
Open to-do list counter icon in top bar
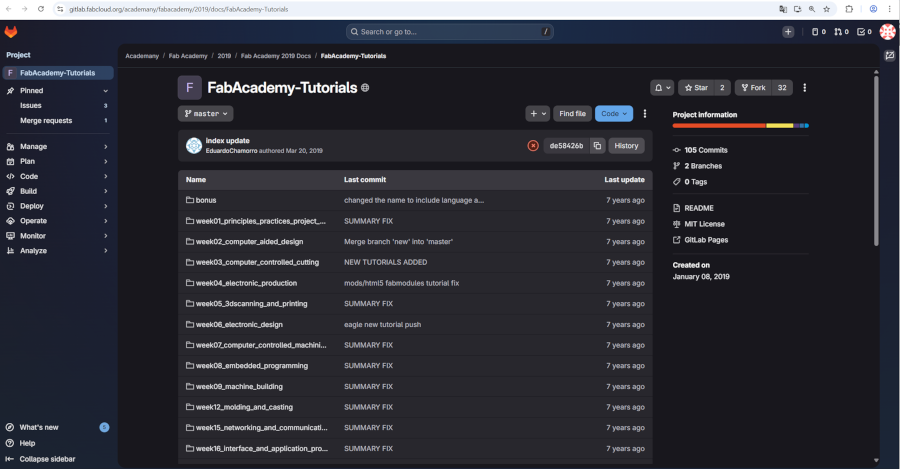pyautogui.click(x=864, y=32)
